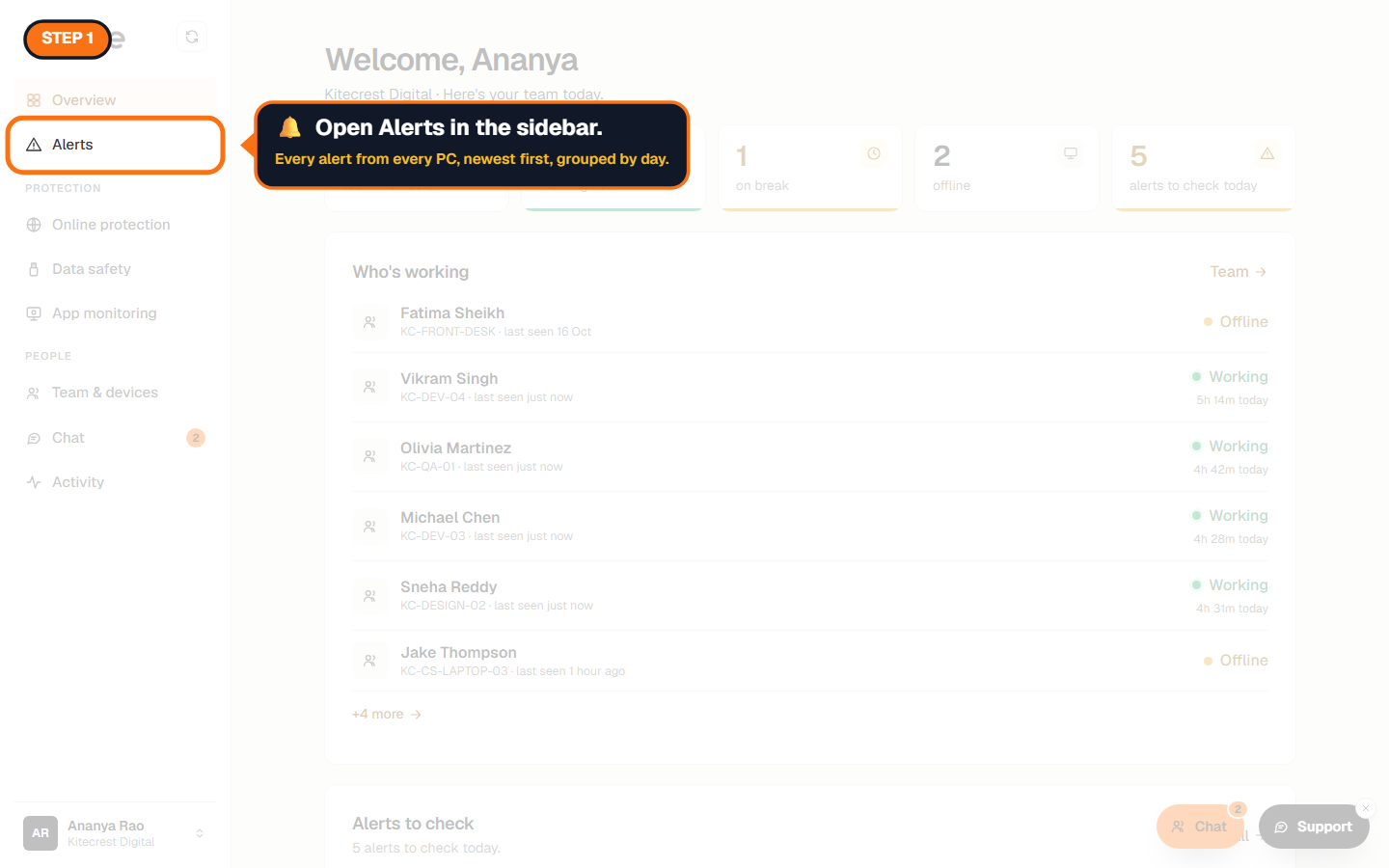Click the Offline status for Fatima Sheikh

(x=1236, y=322)
